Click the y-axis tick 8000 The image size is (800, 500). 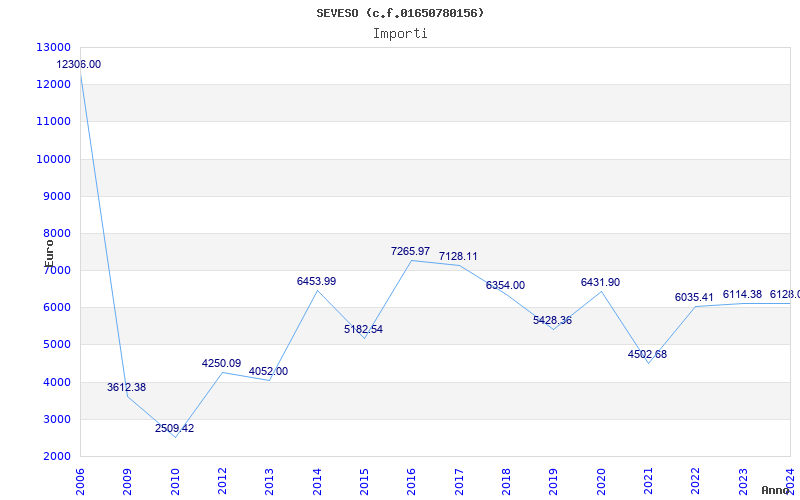(x=56, y=234)
